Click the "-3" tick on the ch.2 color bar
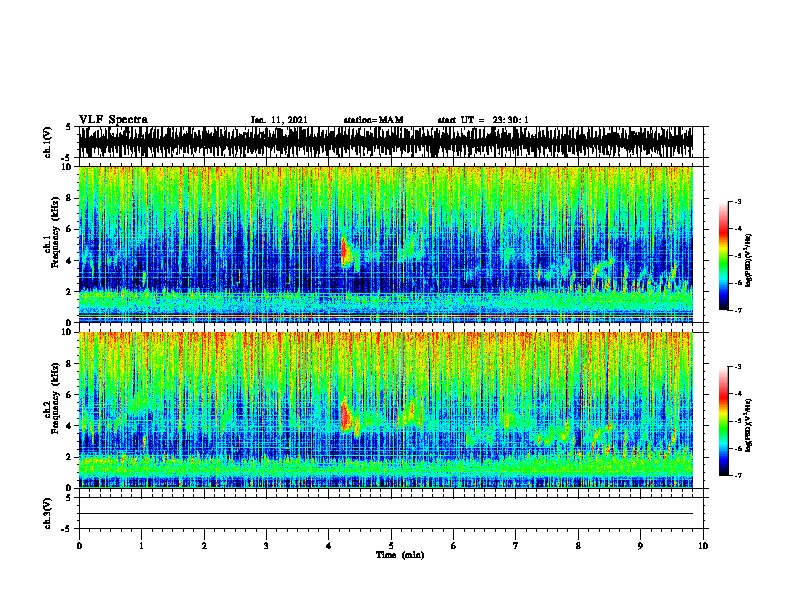The width and height of the screenshot is (792, 612). [738, 367]
